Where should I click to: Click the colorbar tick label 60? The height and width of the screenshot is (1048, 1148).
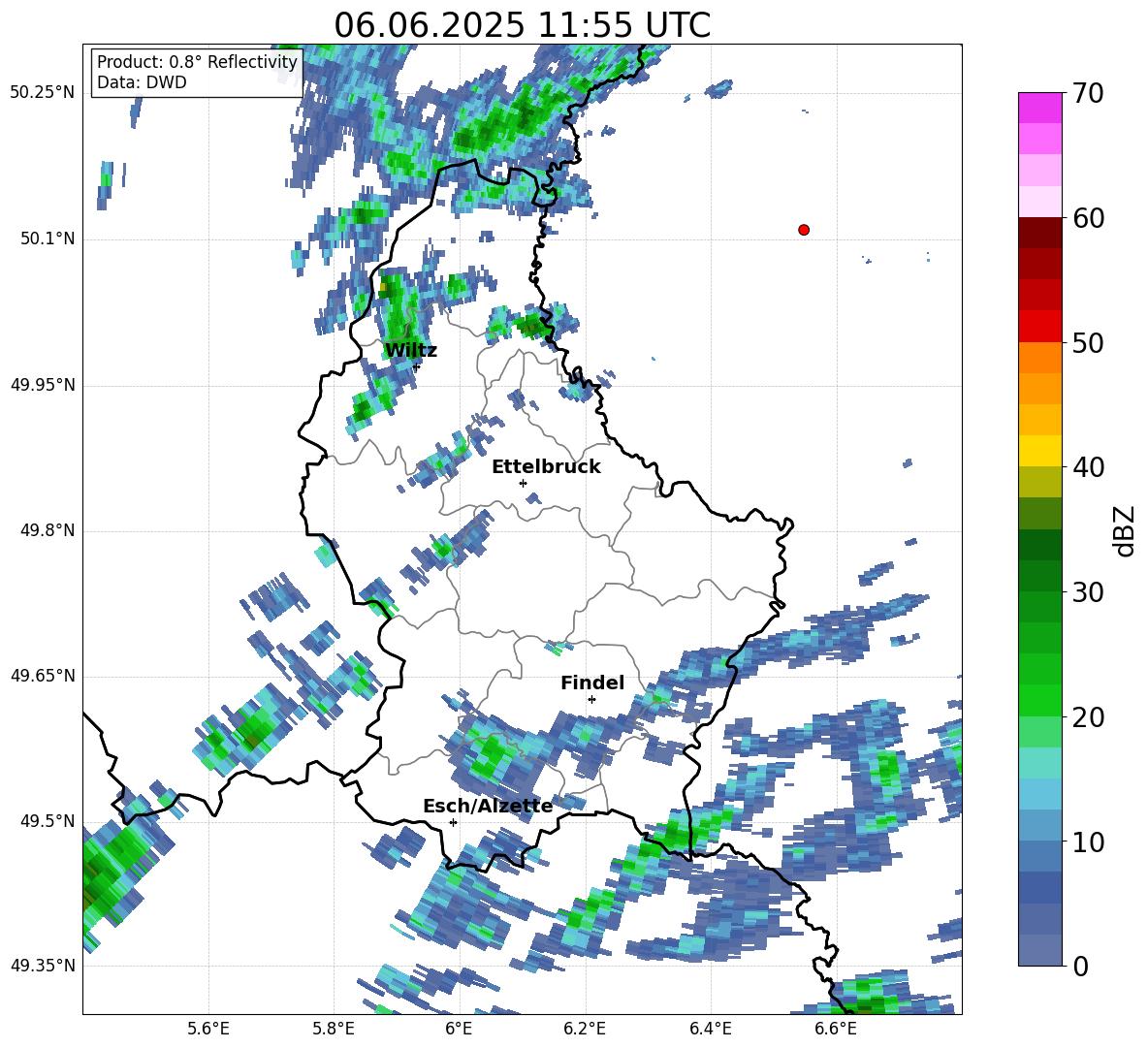pos(1088,218)
